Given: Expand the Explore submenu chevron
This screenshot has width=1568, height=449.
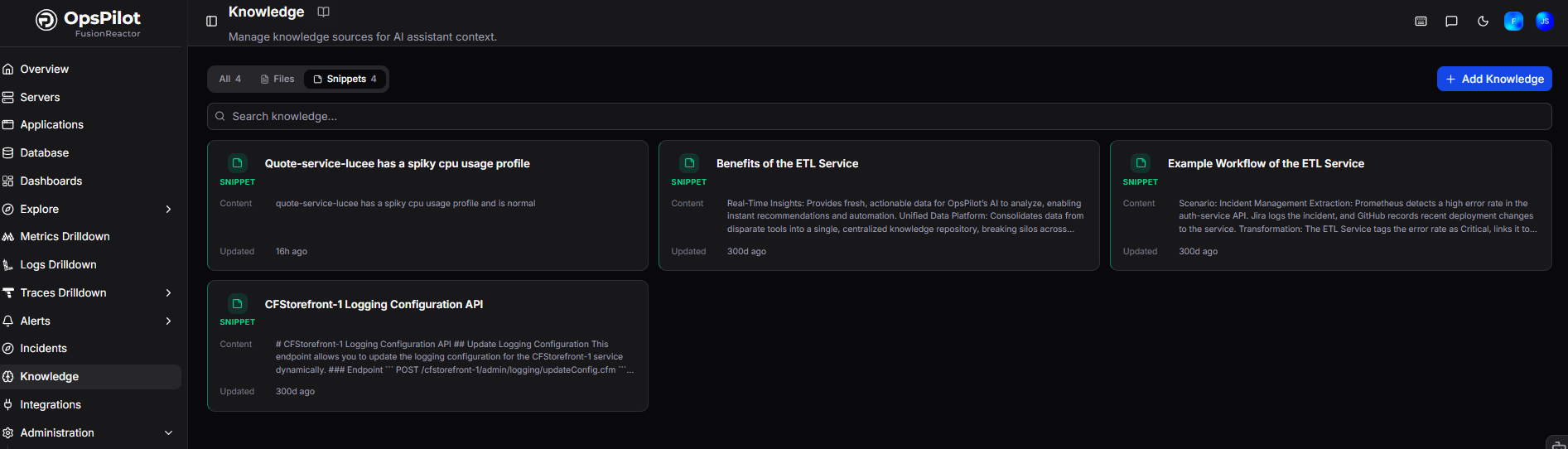Looking at the screenshot, I should pos(168,210).
